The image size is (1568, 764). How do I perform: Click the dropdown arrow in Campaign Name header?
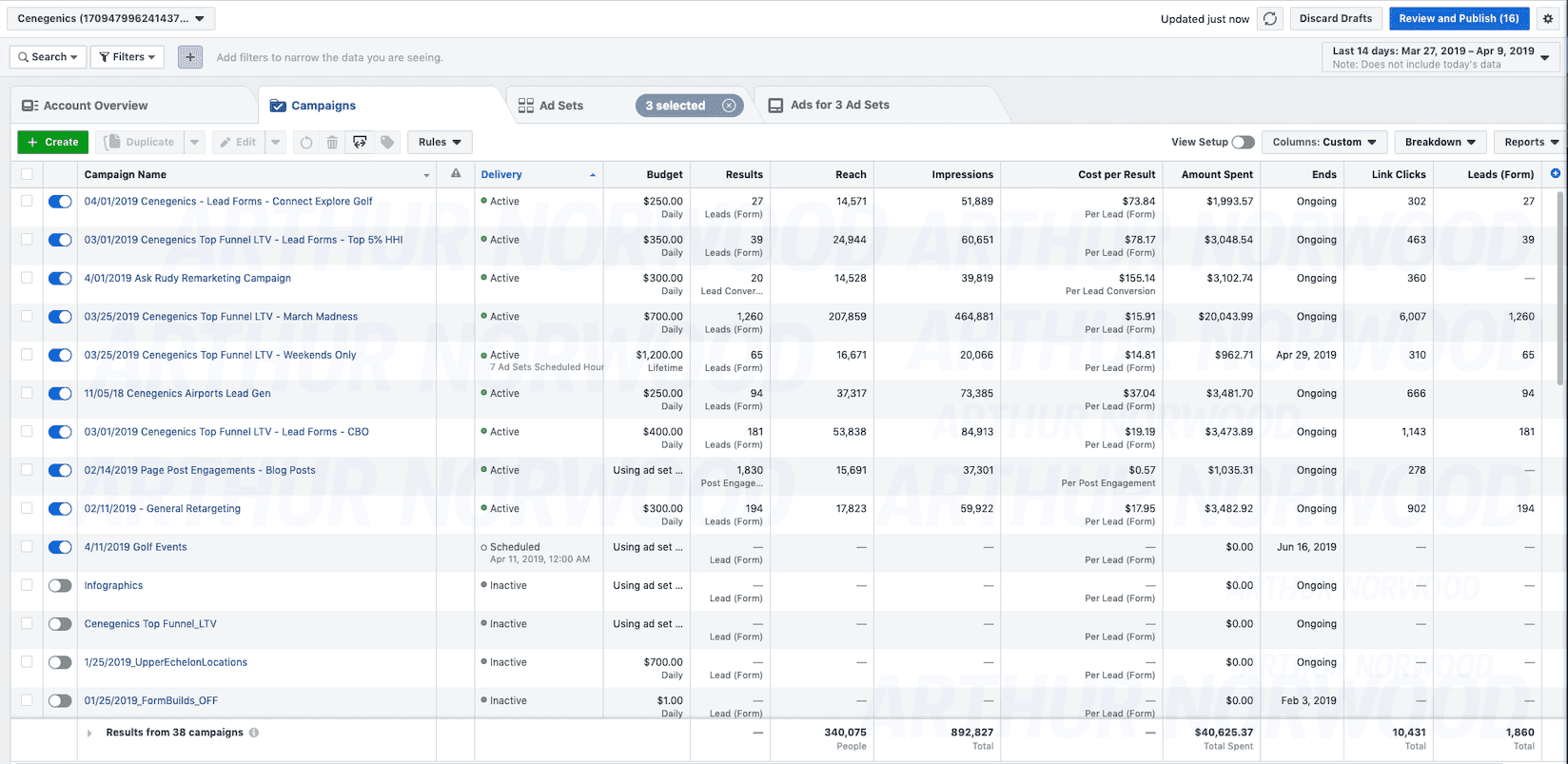tap(426, 175)
